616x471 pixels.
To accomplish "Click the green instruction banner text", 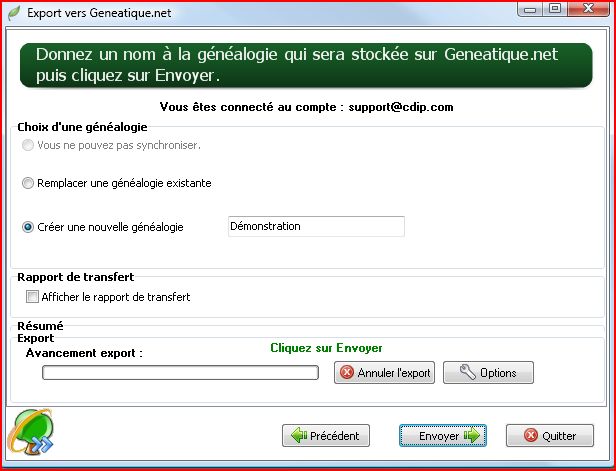I will [297, 65].
